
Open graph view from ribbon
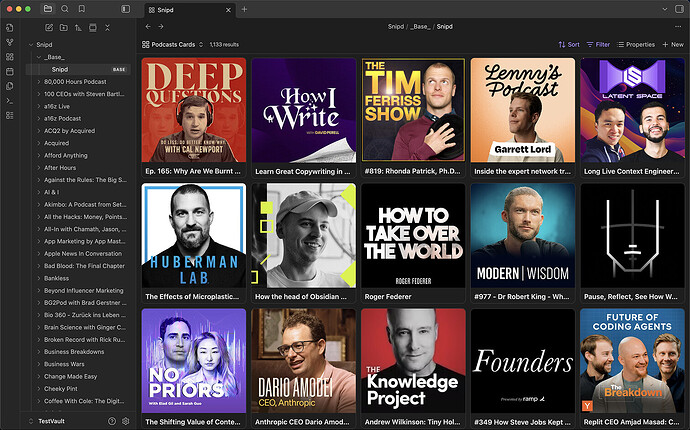10,43
